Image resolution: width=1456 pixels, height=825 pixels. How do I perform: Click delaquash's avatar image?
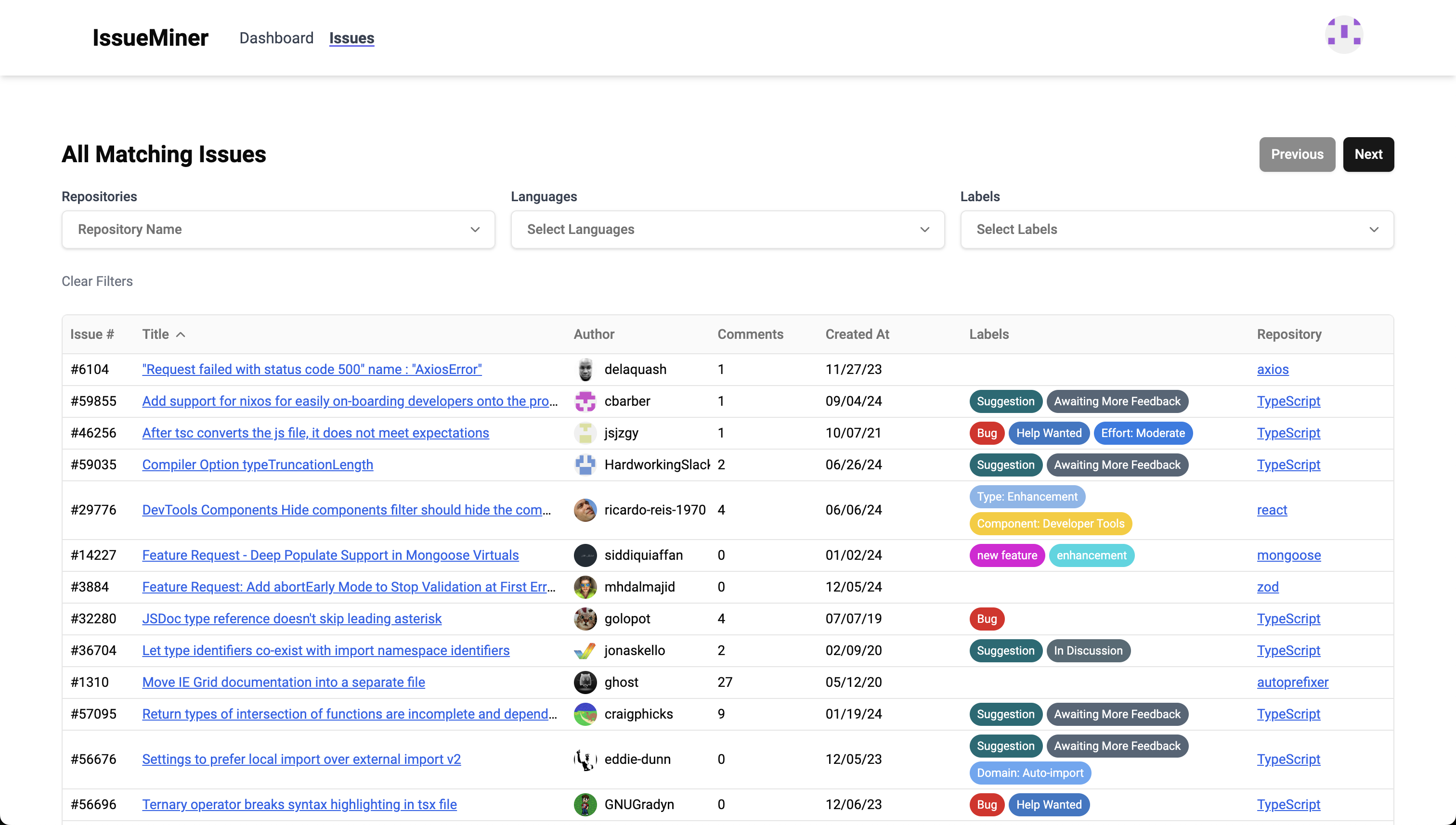pos(585,370)
